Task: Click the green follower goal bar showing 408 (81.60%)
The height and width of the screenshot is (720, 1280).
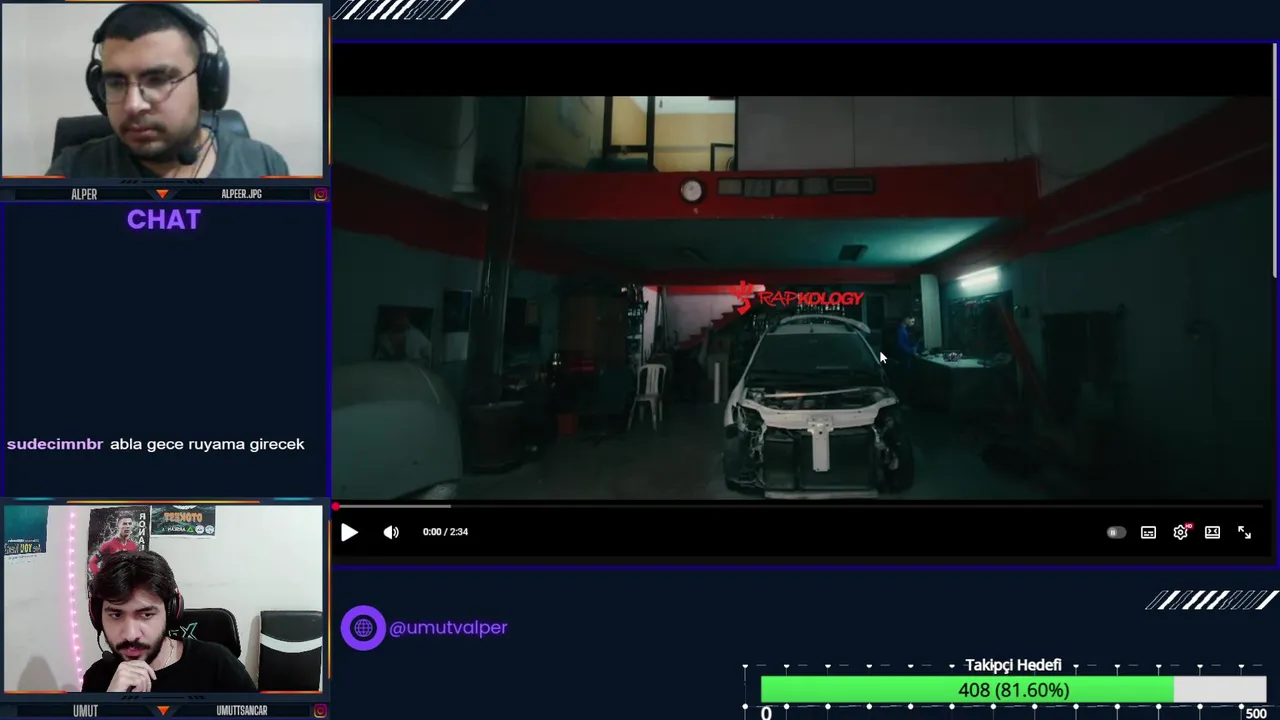Action: [967, 690]
